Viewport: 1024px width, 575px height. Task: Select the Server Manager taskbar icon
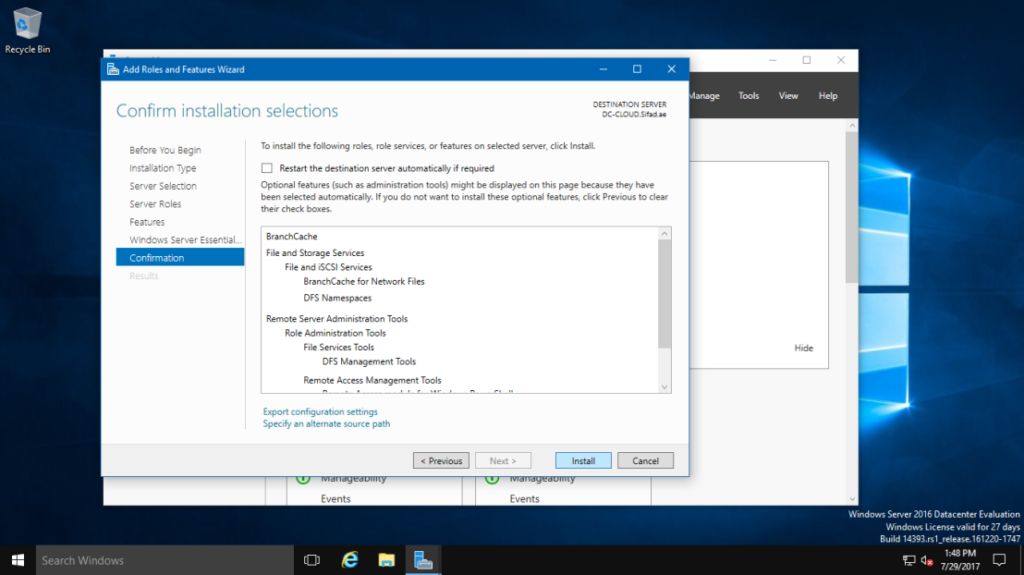pyautogui.click(x=423, y=560)
